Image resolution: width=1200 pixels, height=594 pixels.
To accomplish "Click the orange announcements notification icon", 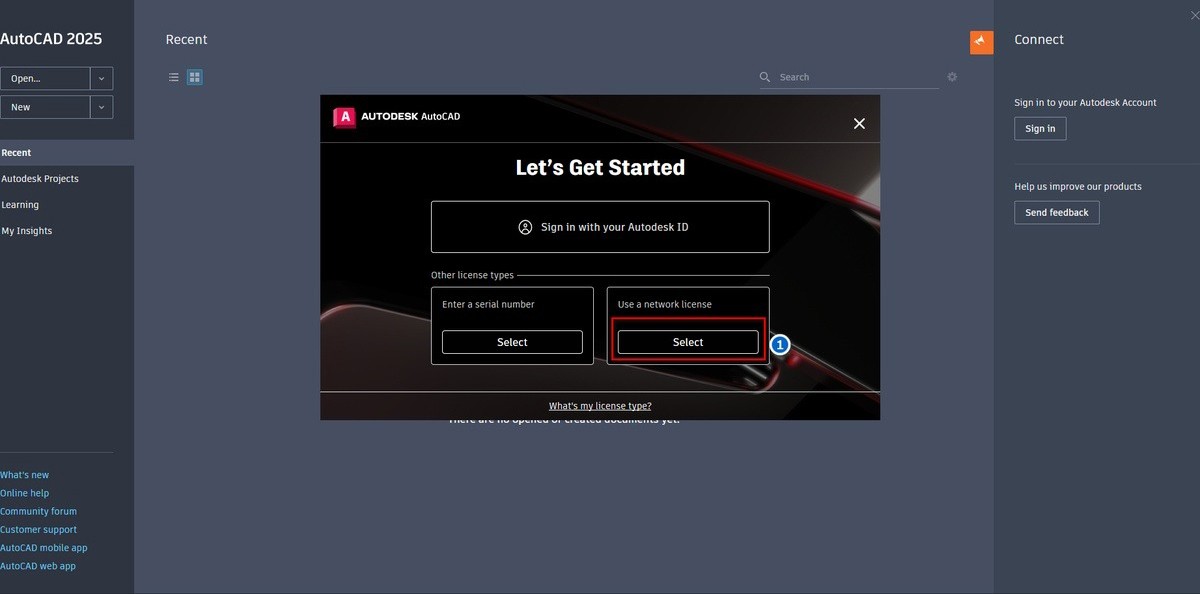I will pos(981,42).
